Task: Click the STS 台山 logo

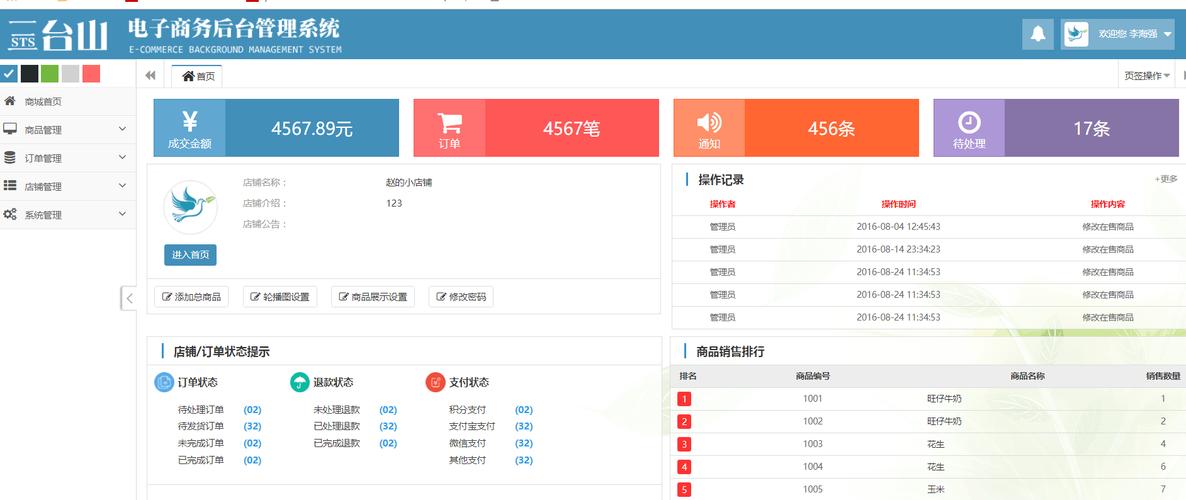Action: [x=58, y=35]
